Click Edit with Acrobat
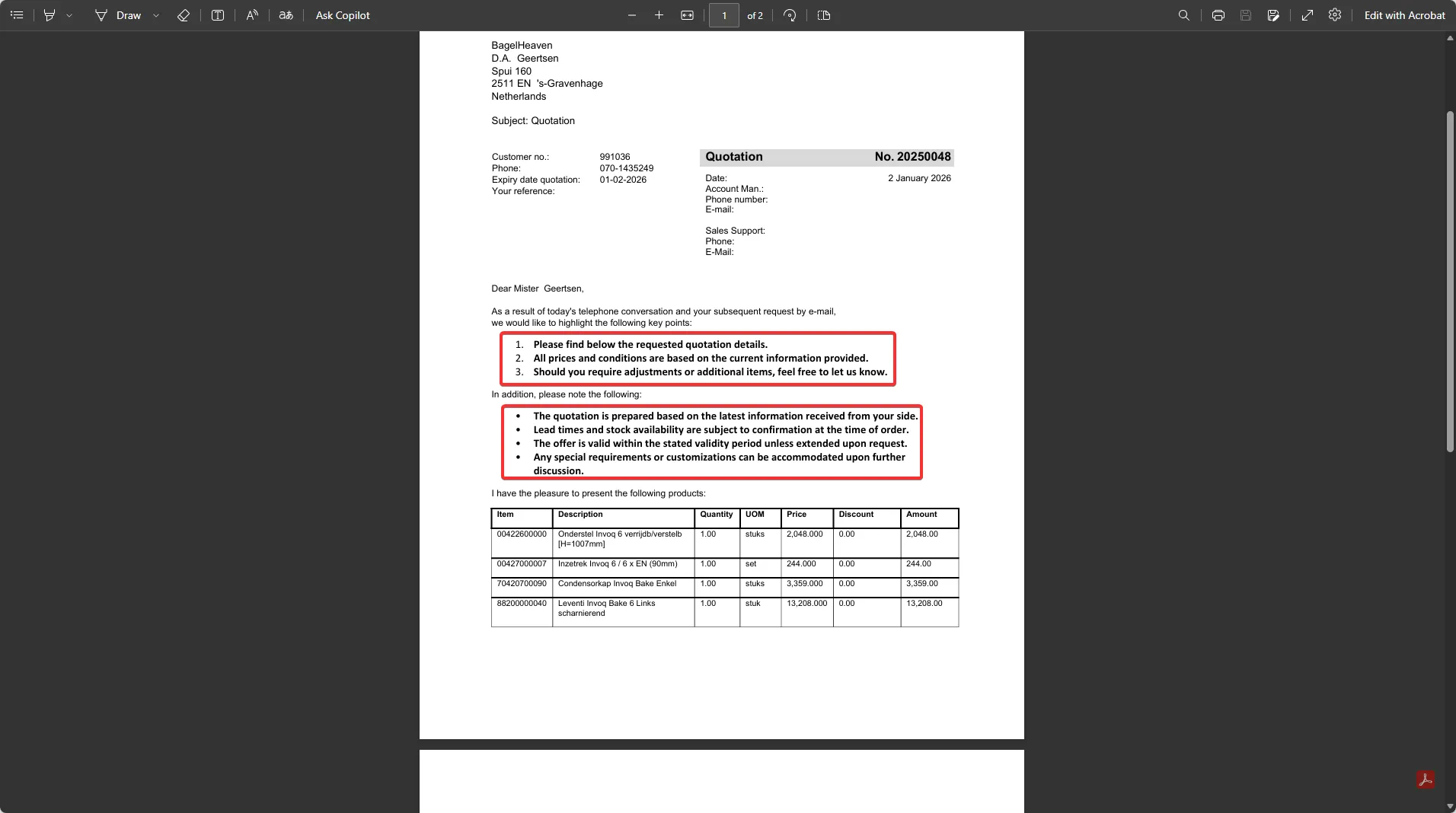 click(x=1404, y=15)
